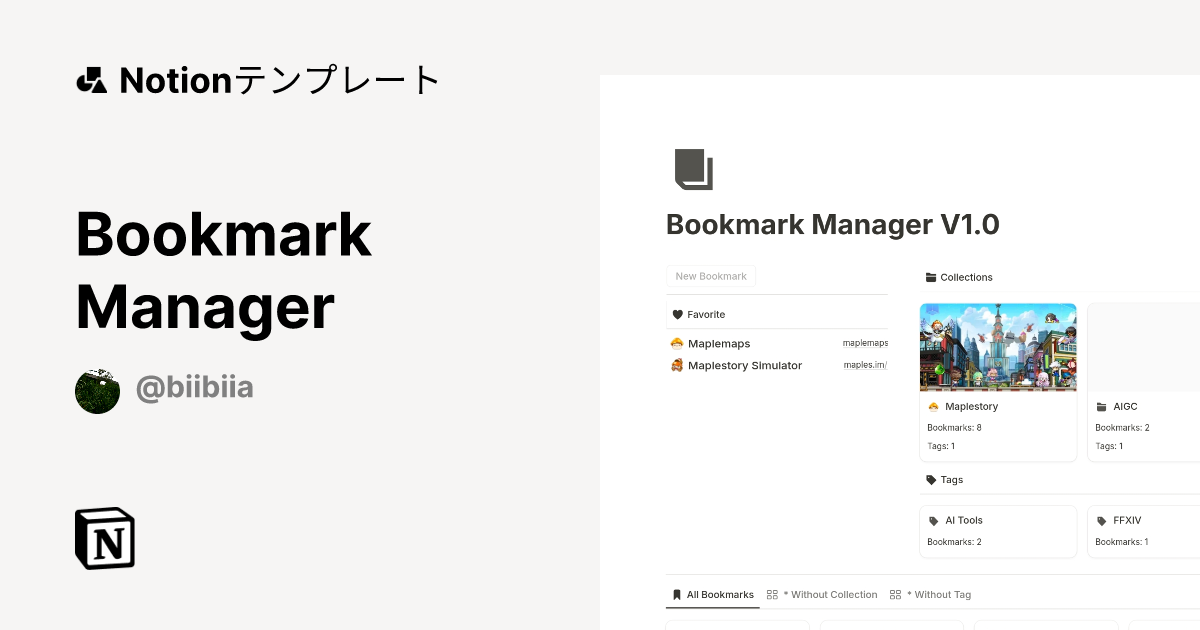This screenshot has height=630, width=1200.
Task: Click the tag icon beside Tags heading
Action: [930, 479]
